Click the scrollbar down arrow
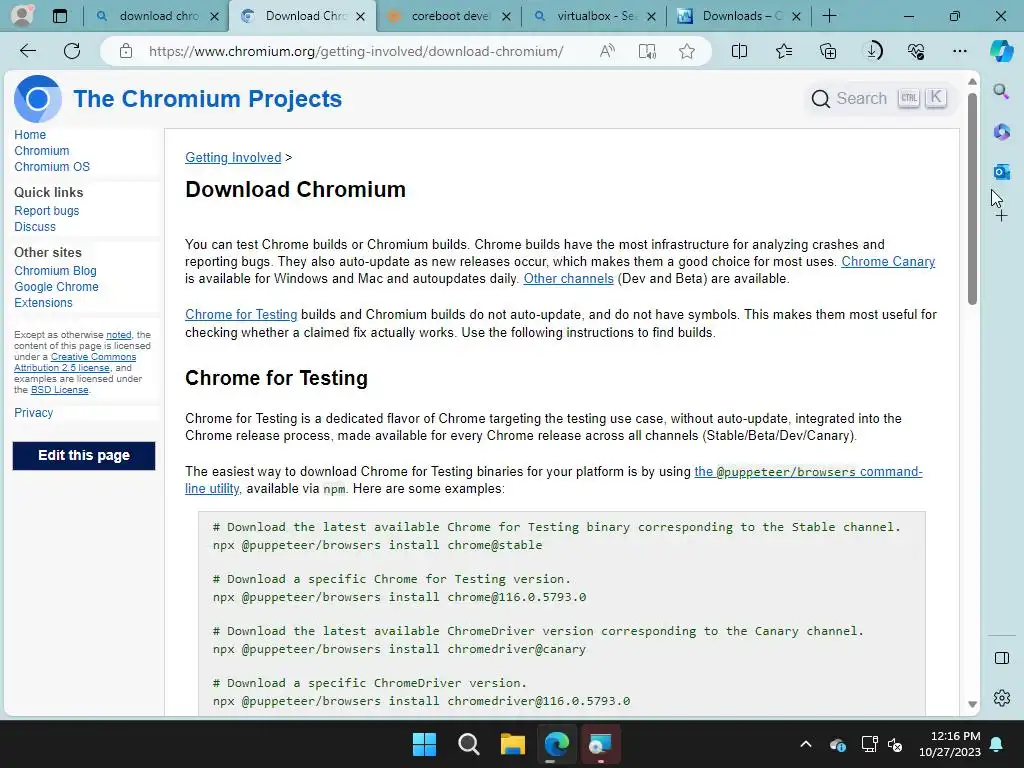Screen dimensions: 1024x768 (972, 704)
